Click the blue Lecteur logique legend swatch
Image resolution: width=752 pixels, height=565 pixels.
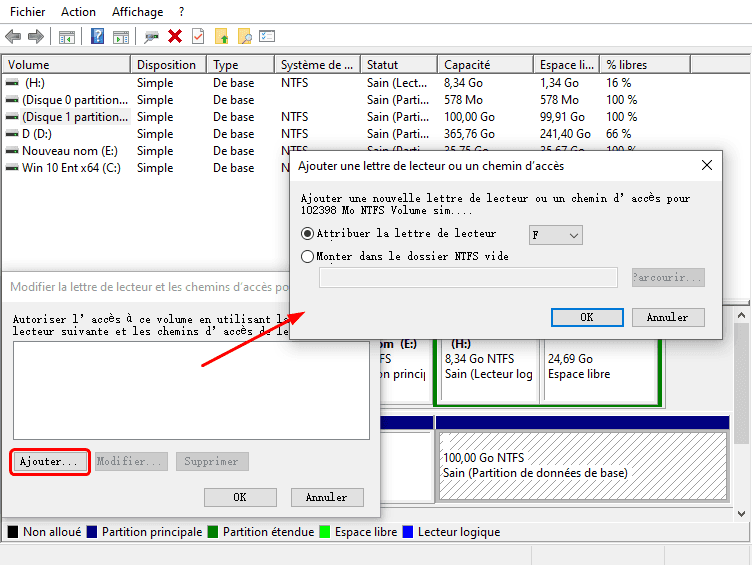tap(408, 532)
